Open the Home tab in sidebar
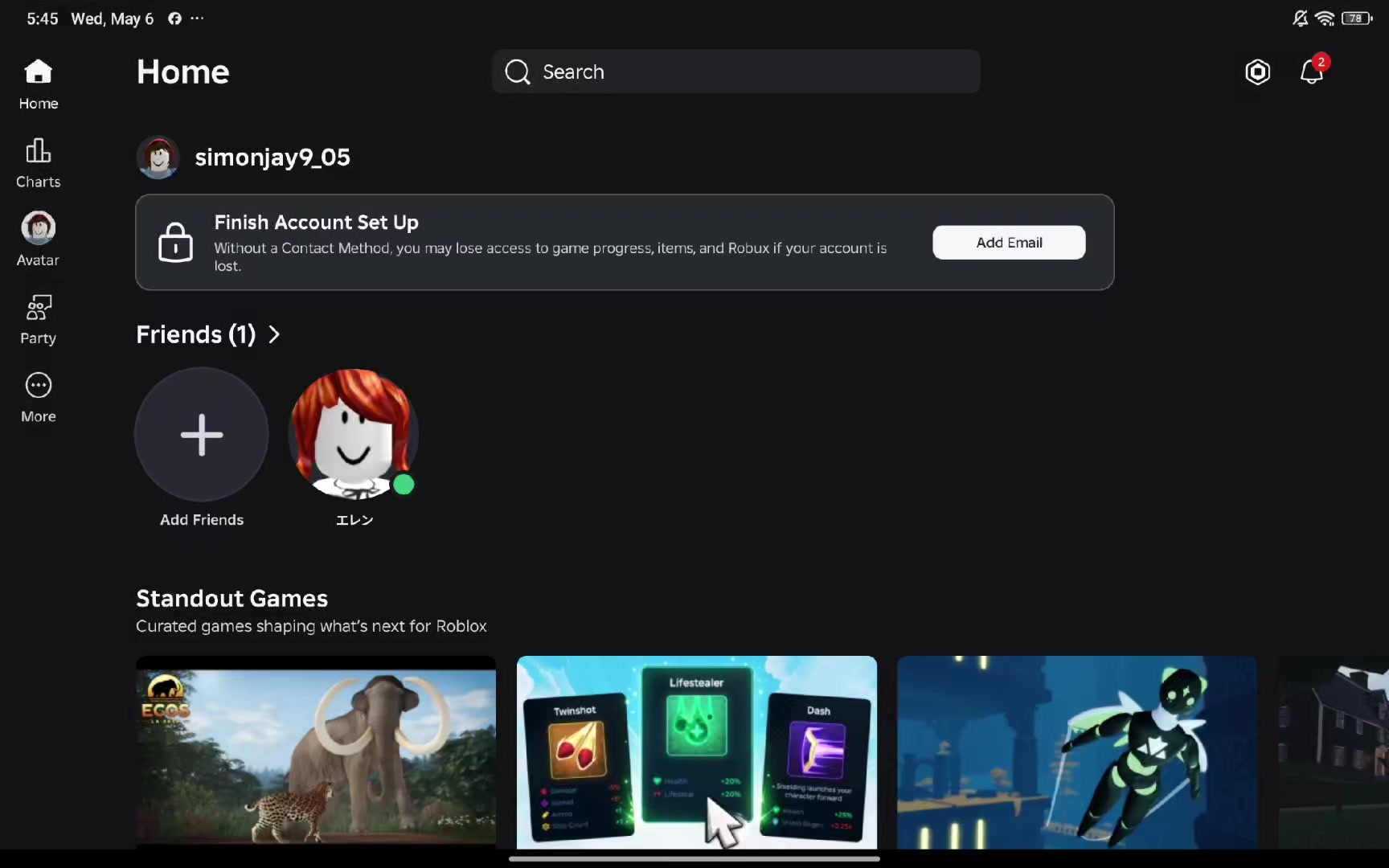The height and width of the screenshot is (868, 1389). tap(39, 84)
